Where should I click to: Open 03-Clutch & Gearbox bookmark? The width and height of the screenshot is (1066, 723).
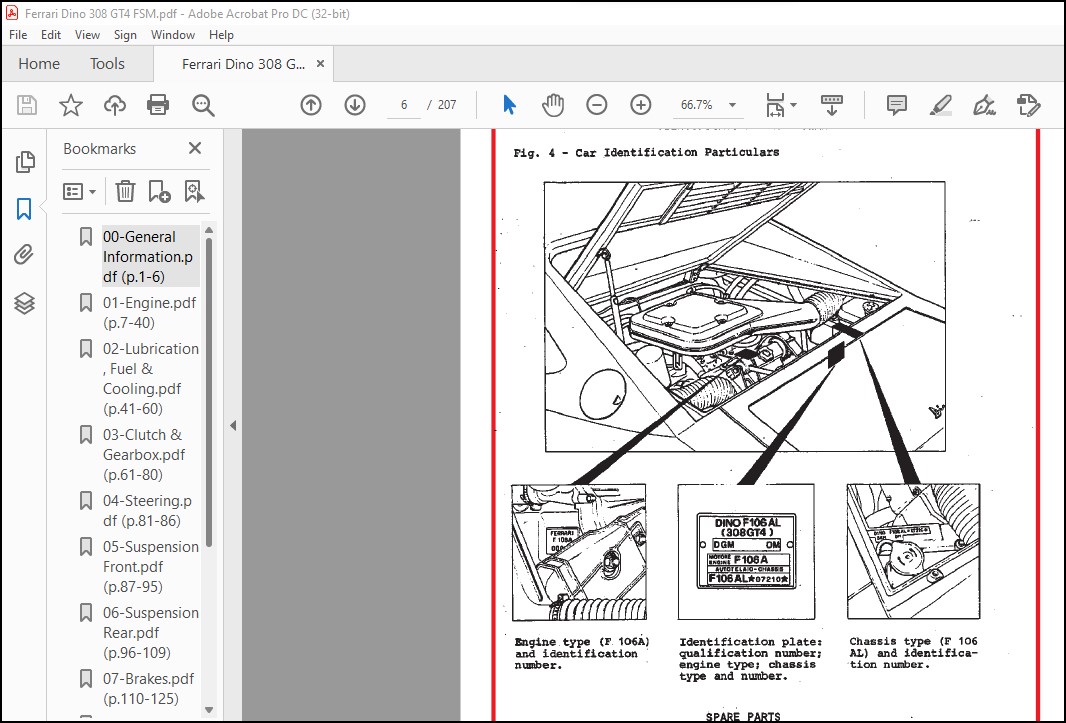tap(144, 454)
